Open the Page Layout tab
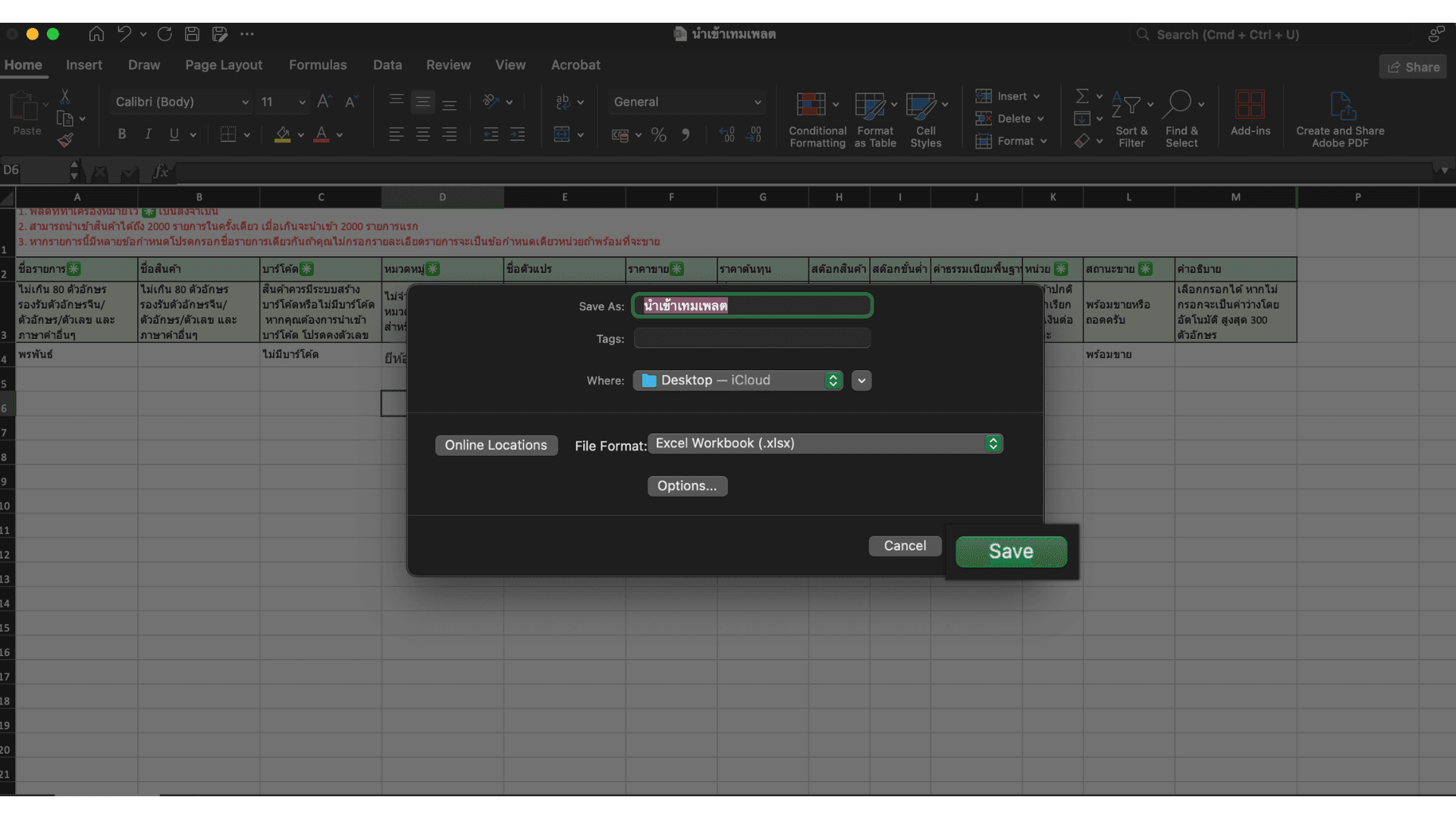 (224, 65)
